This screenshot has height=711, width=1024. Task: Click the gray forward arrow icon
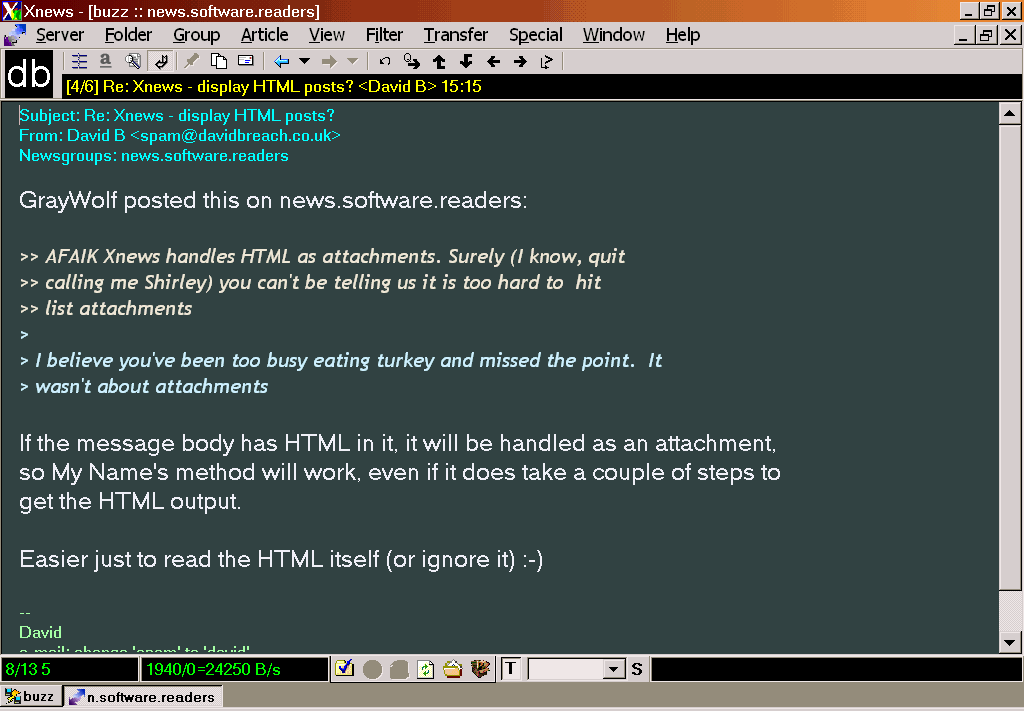tap(329, 61)
